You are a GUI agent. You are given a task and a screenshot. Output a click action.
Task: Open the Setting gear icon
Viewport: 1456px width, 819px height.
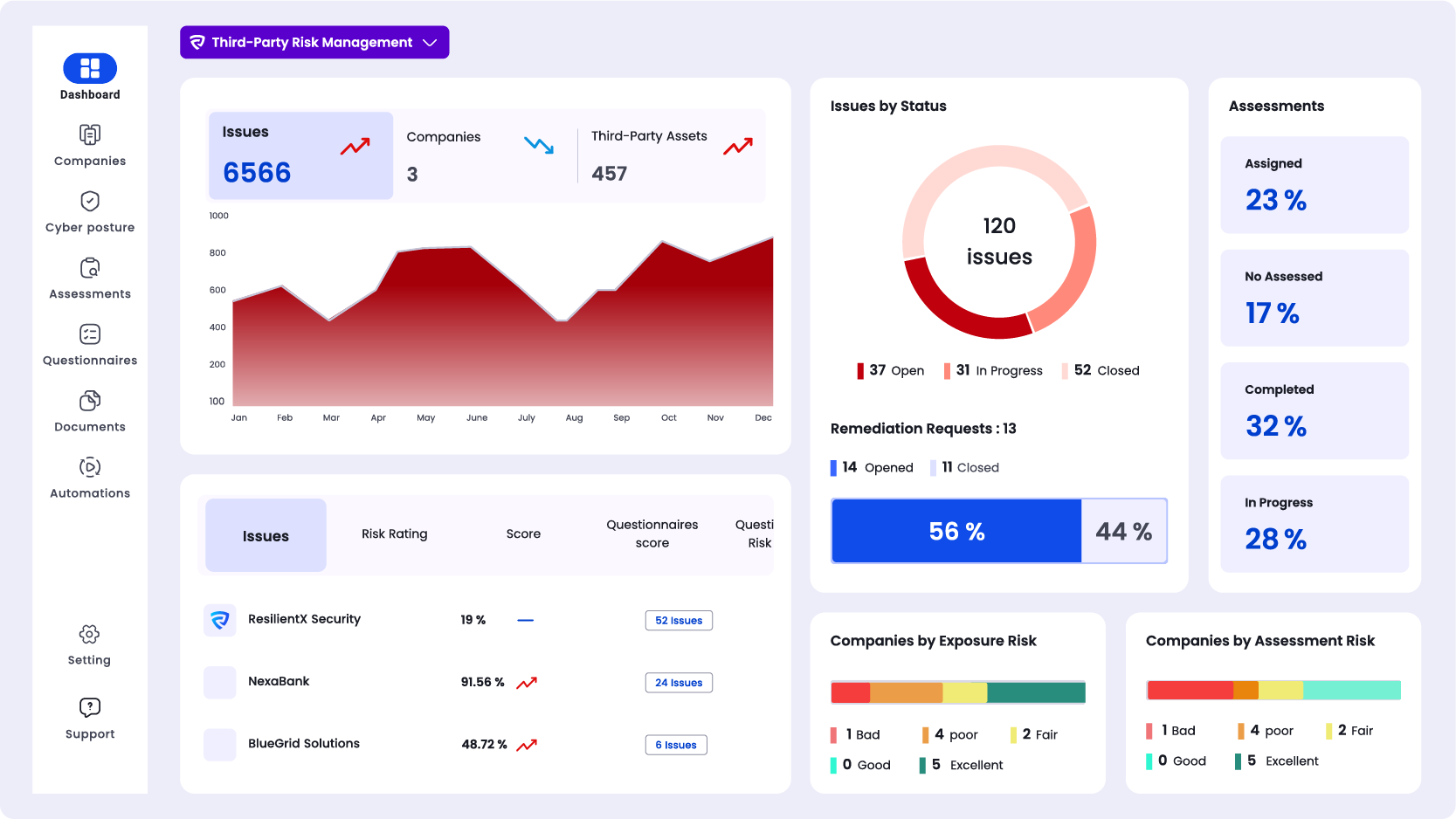89,634
